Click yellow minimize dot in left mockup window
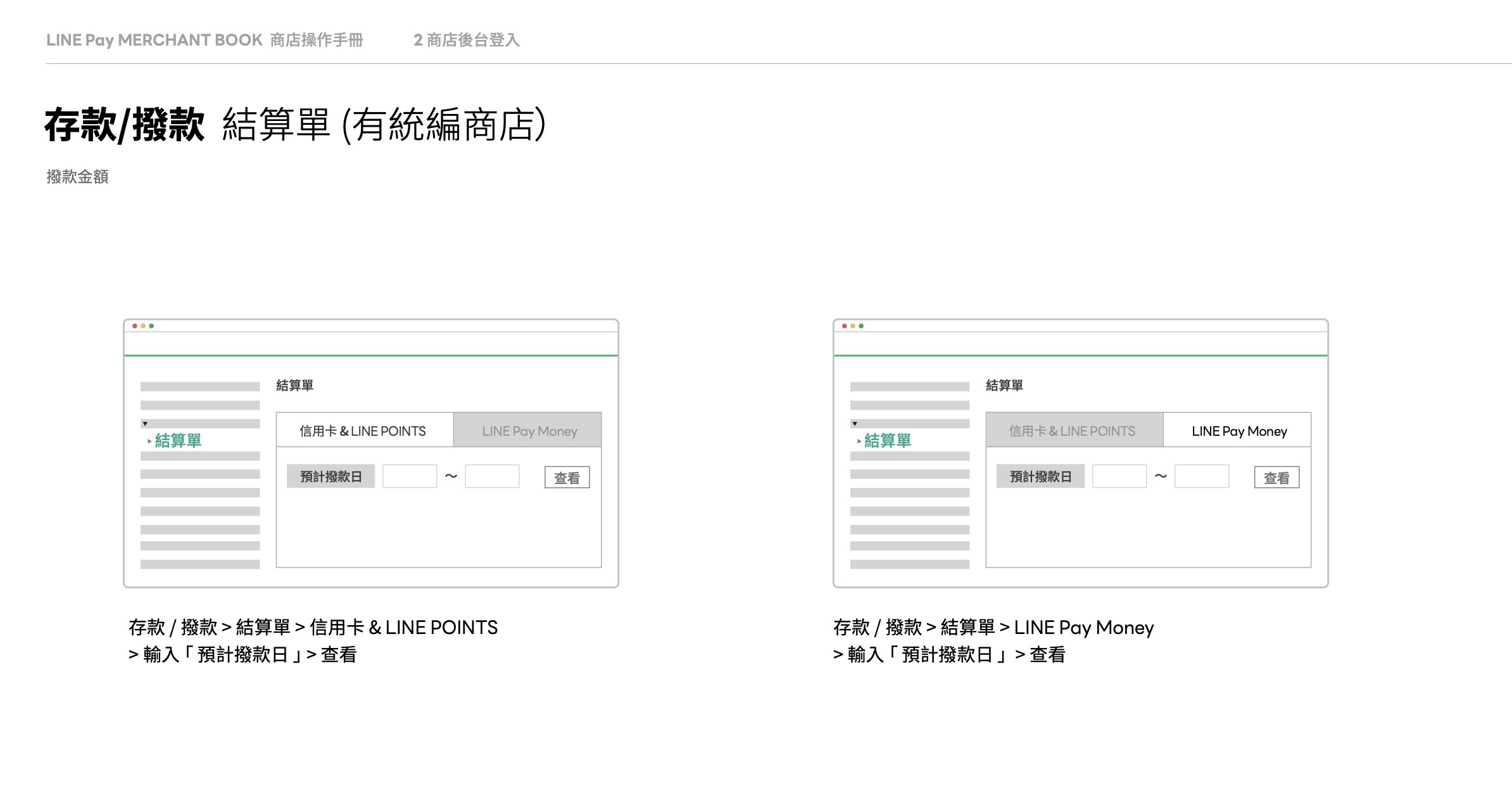 click(x=143, y=326)
